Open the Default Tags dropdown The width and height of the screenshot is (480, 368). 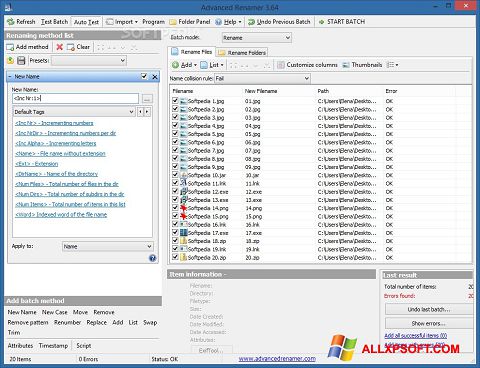[74, 112]
